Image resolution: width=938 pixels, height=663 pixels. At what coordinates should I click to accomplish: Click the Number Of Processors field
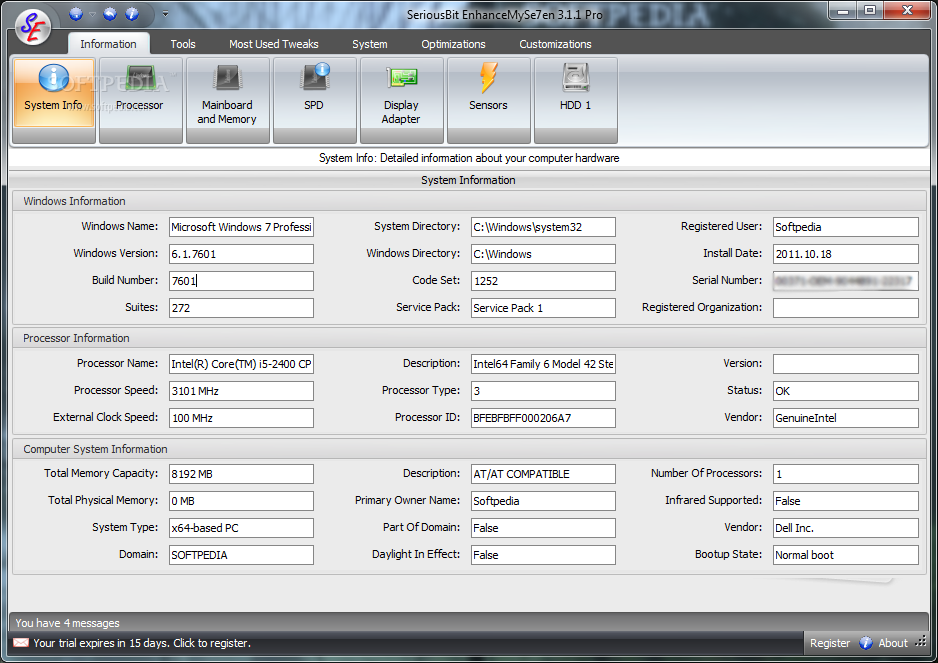coord(846,474)
